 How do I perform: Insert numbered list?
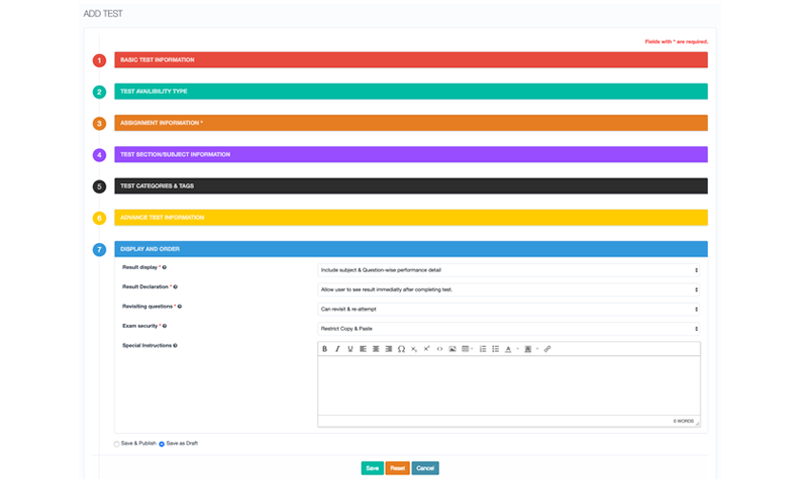click(x=483, y=349)
